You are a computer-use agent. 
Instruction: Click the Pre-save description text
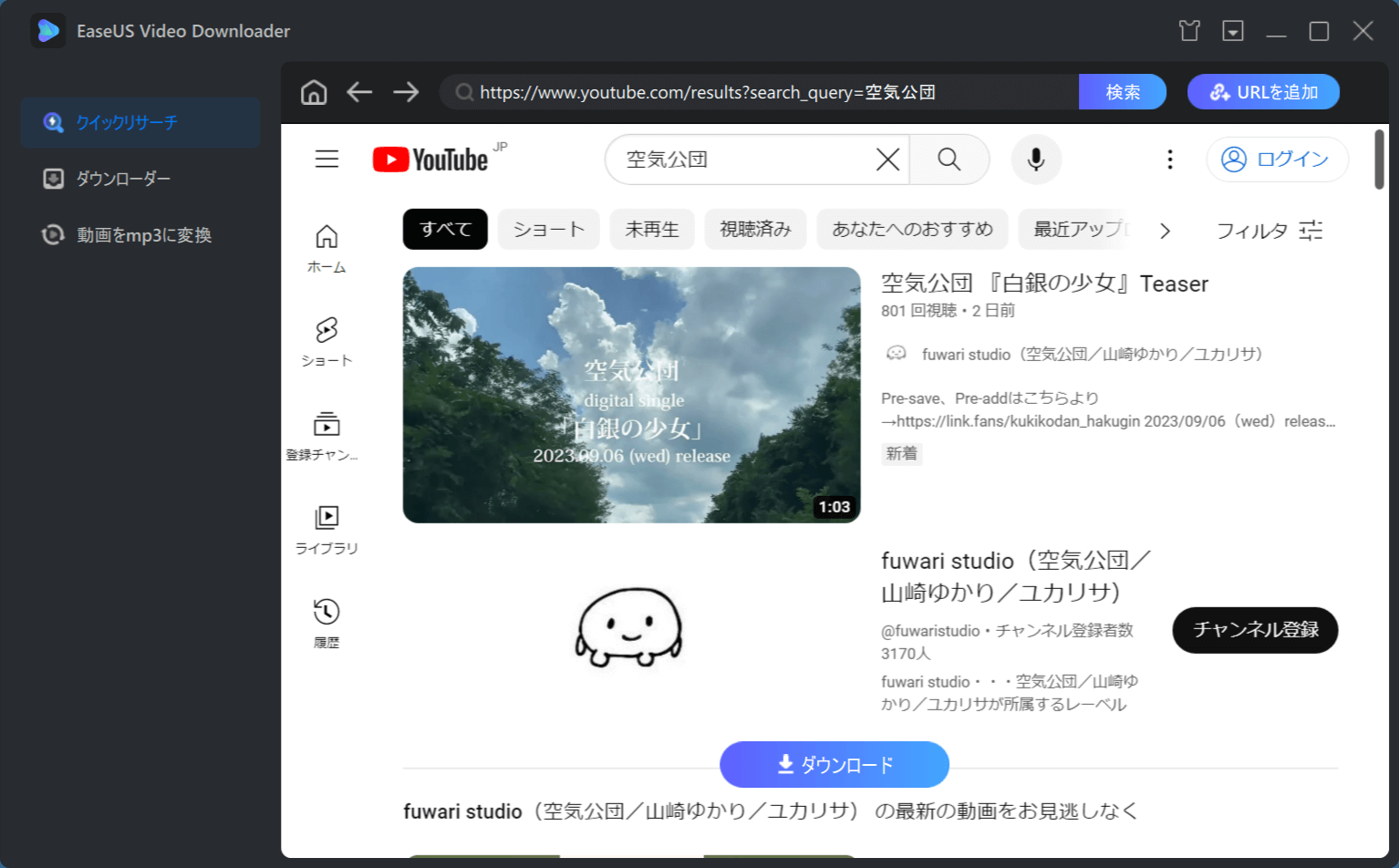click(1108, 409)
